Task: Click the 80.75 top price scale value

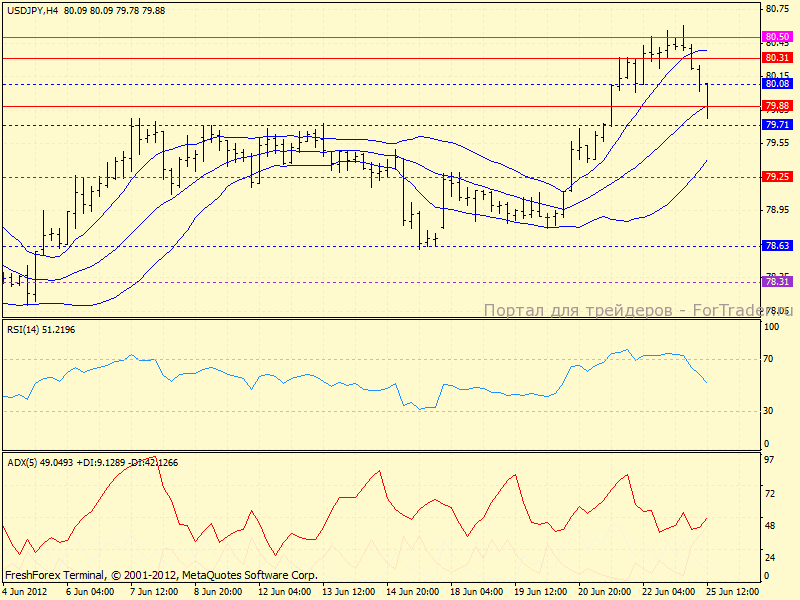Action: tap(776, 9)
